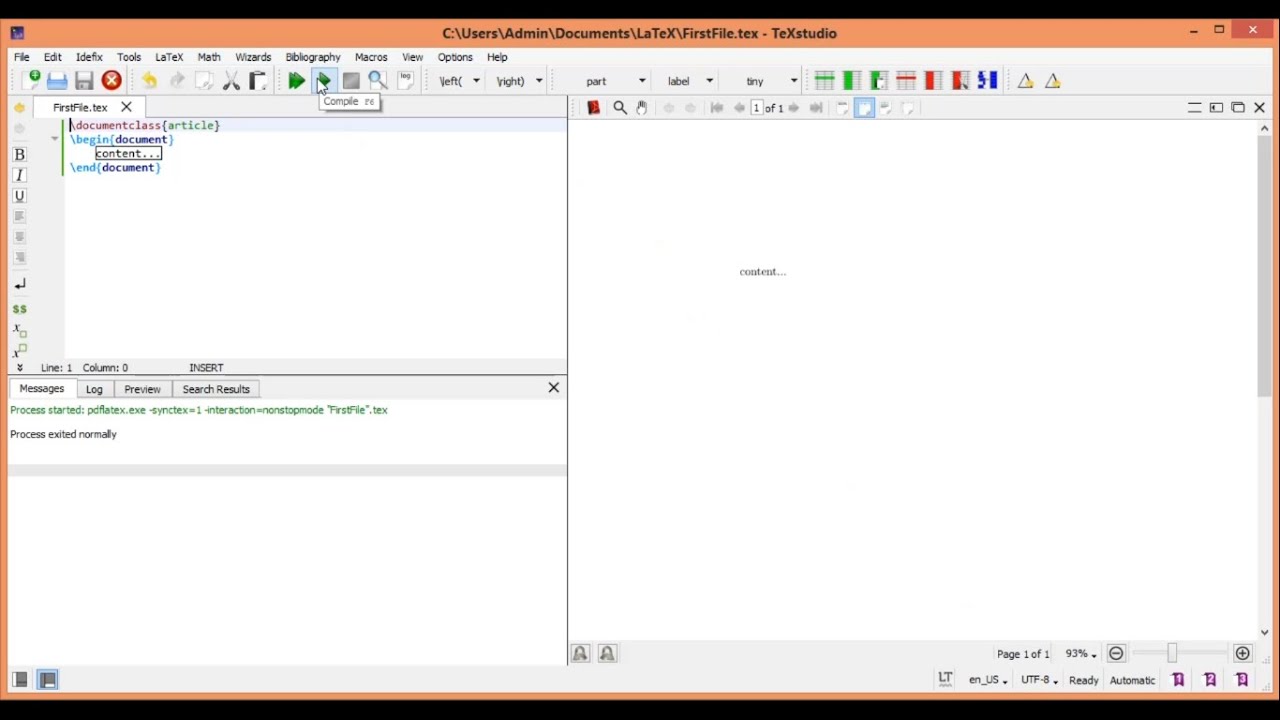Click the red PDF external viewer icon

pos(593,107)
